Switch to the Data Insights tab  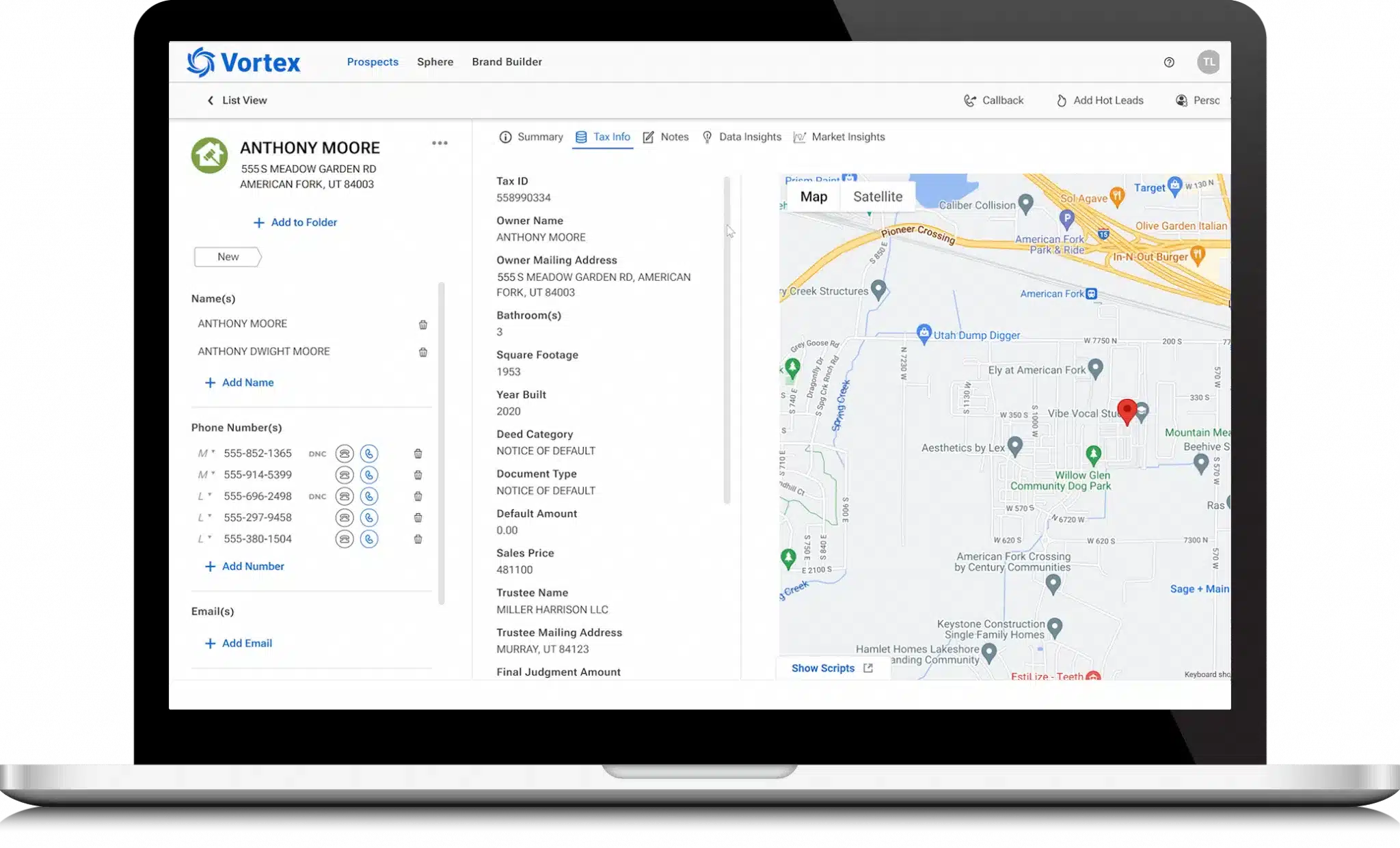point(742,137)
